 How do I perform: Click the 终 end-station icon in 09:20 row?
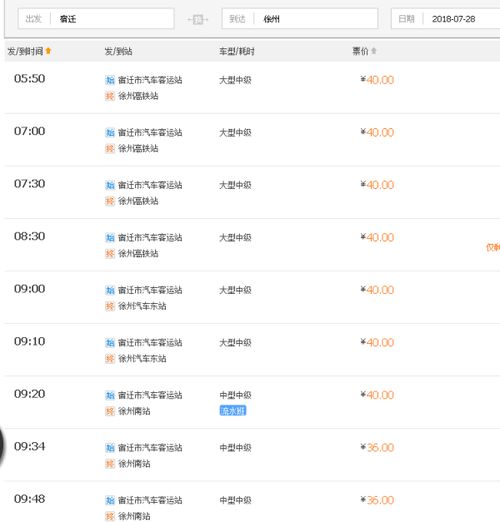(x=110, y=411)
